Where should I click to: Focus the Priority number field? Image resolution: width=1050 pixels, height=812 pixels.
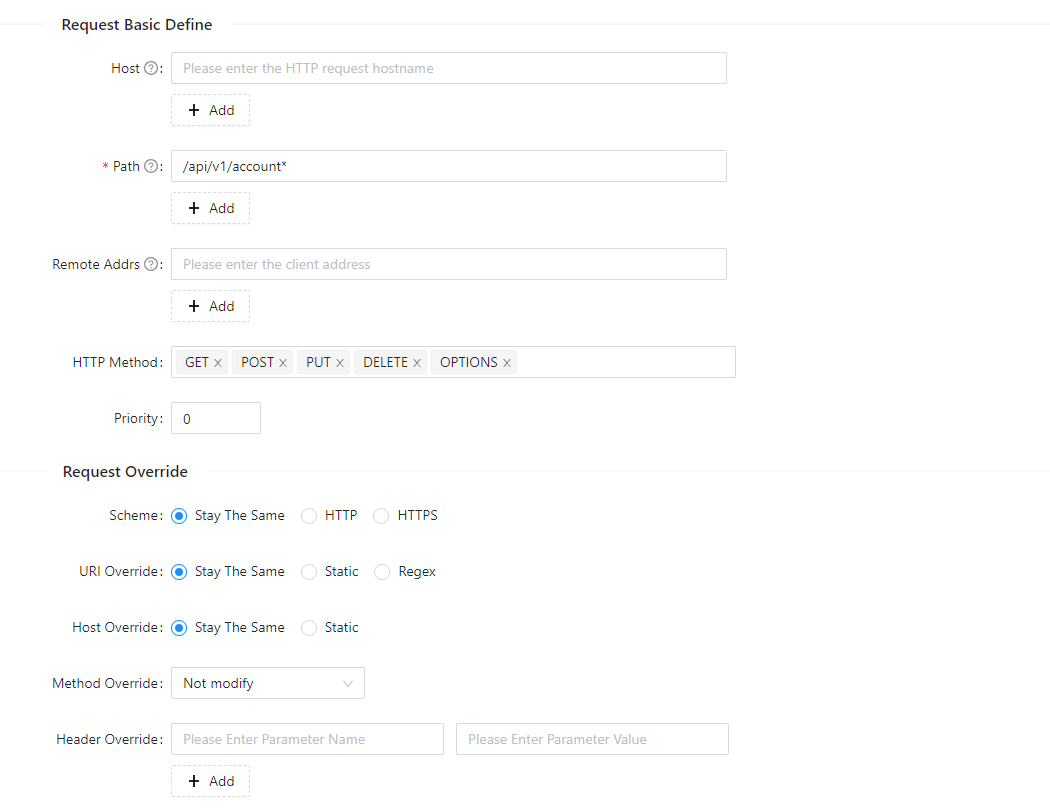pyautogui.click(x=216, y=419)
